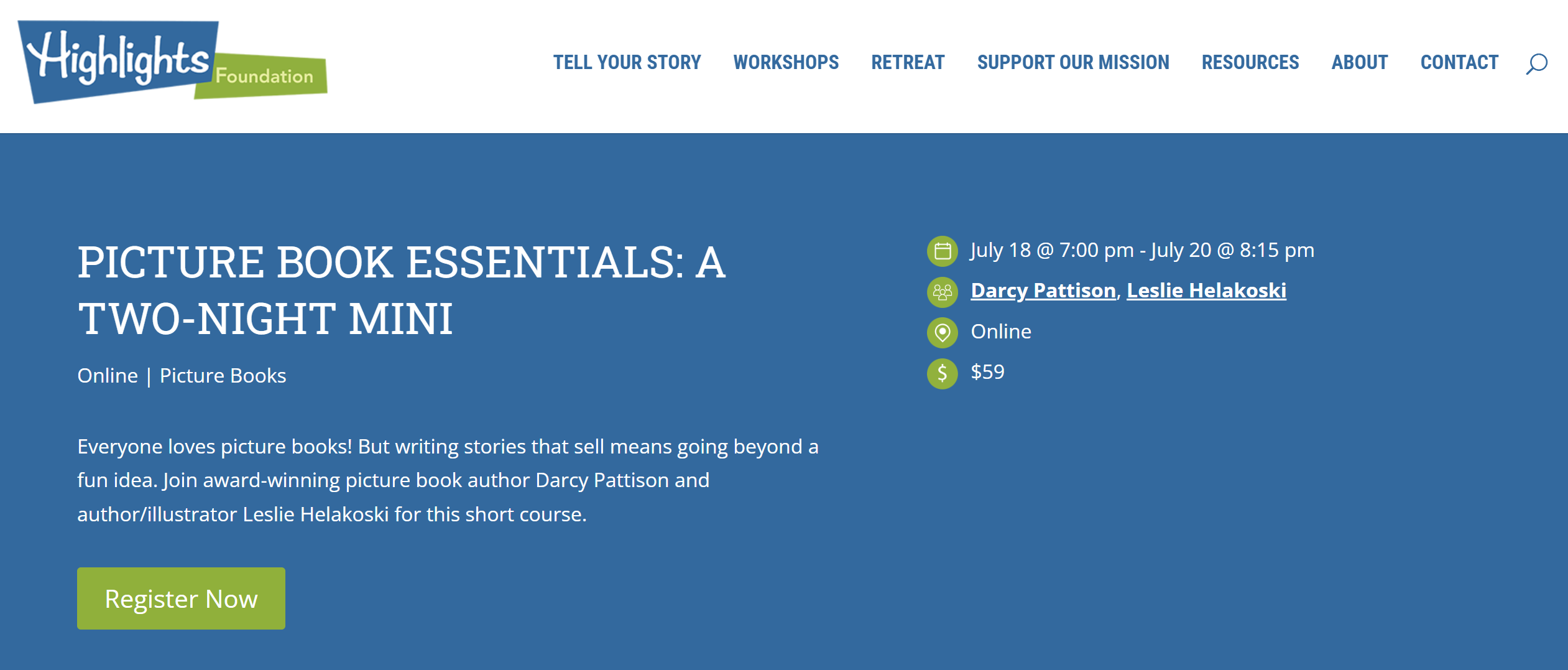
Task: Click the search magnifier icon
Action: click(x=1536, y=63)
